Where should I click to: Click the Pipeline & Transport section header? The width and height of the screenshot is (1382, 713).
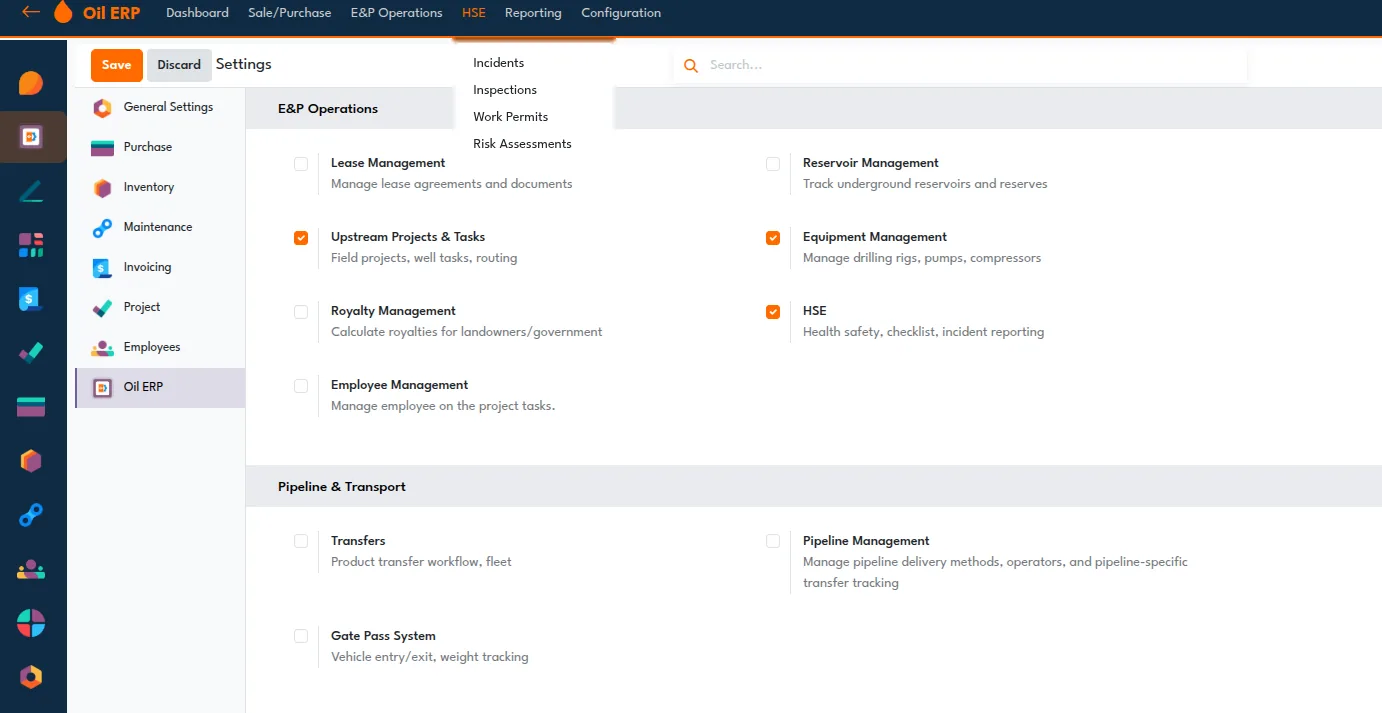[x=342, y=487]
